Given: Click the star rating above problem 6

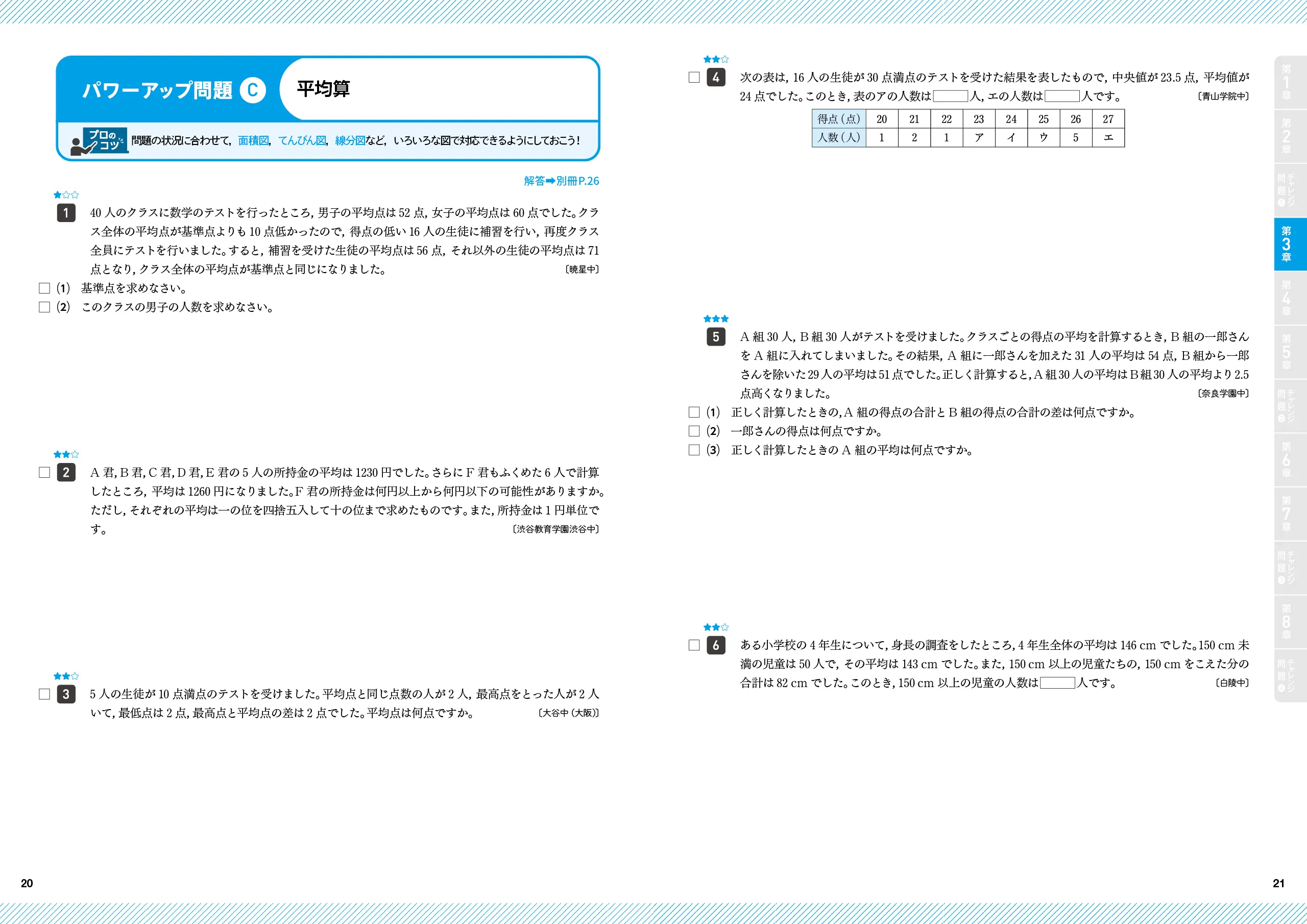Looking at the screenshot, I should click(x=716, y=627).
